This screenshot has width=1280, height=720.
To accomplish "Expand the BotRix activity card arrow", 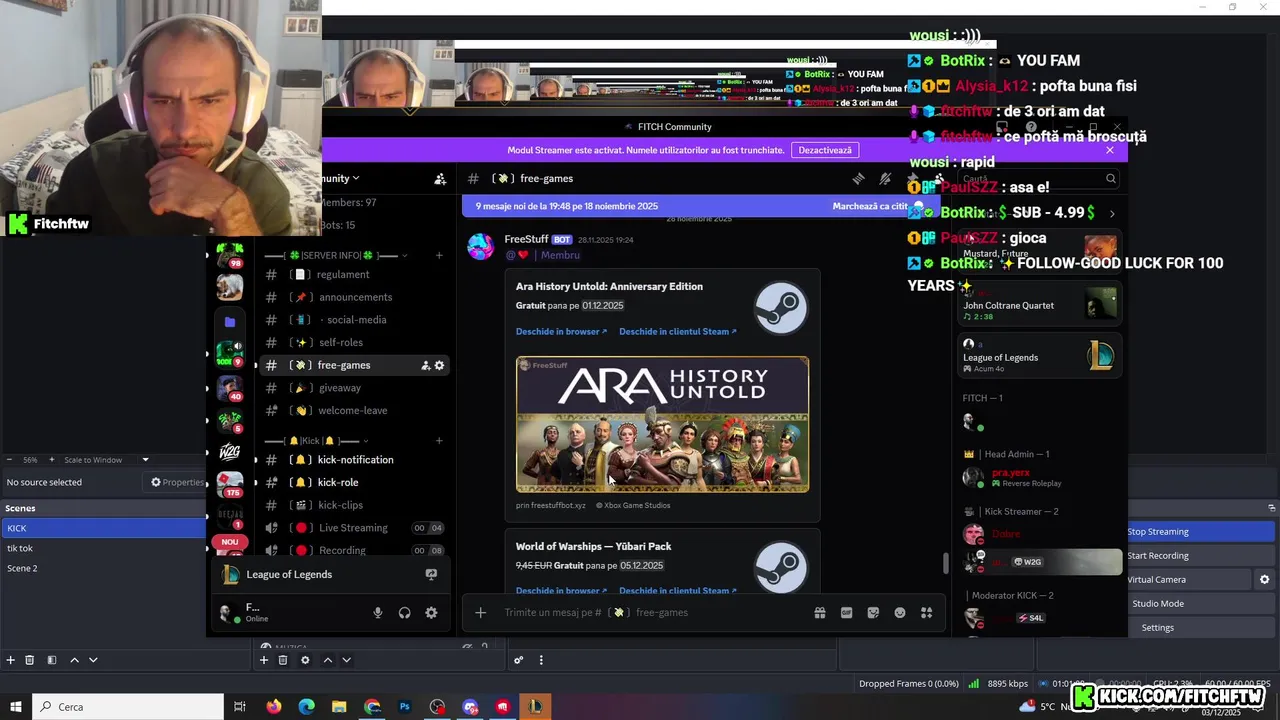I will 1111,213.
